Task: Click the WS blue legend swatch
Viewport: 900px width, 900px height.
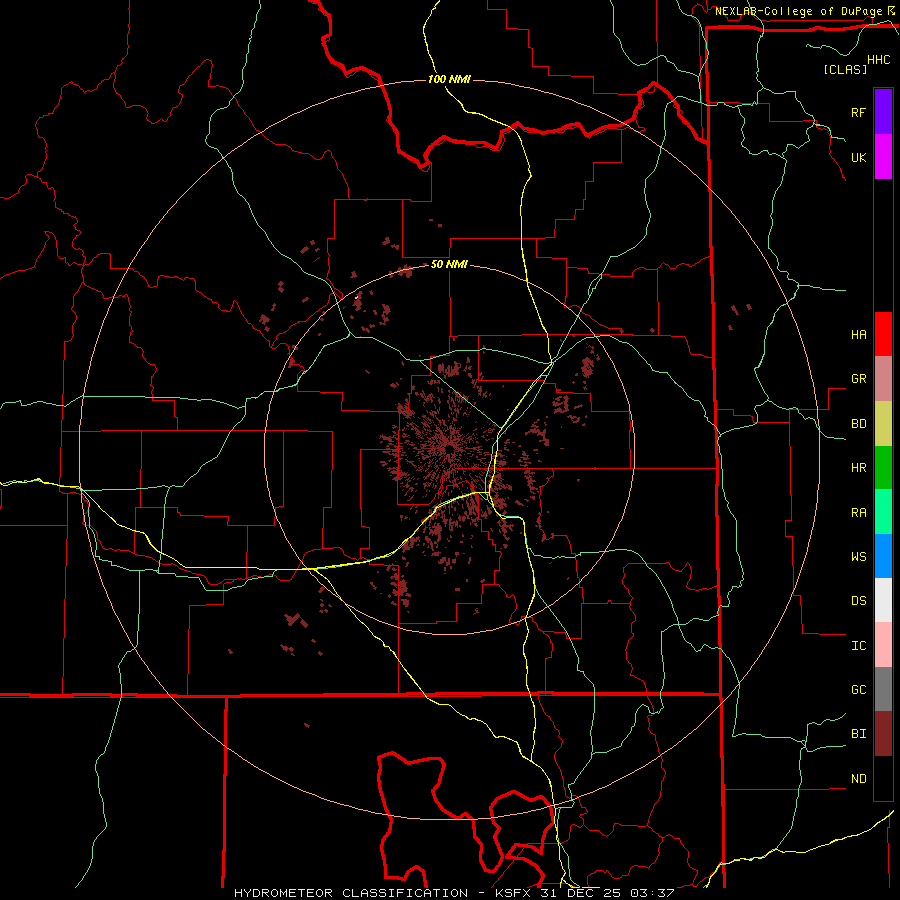Action: [x=883, y=556]
